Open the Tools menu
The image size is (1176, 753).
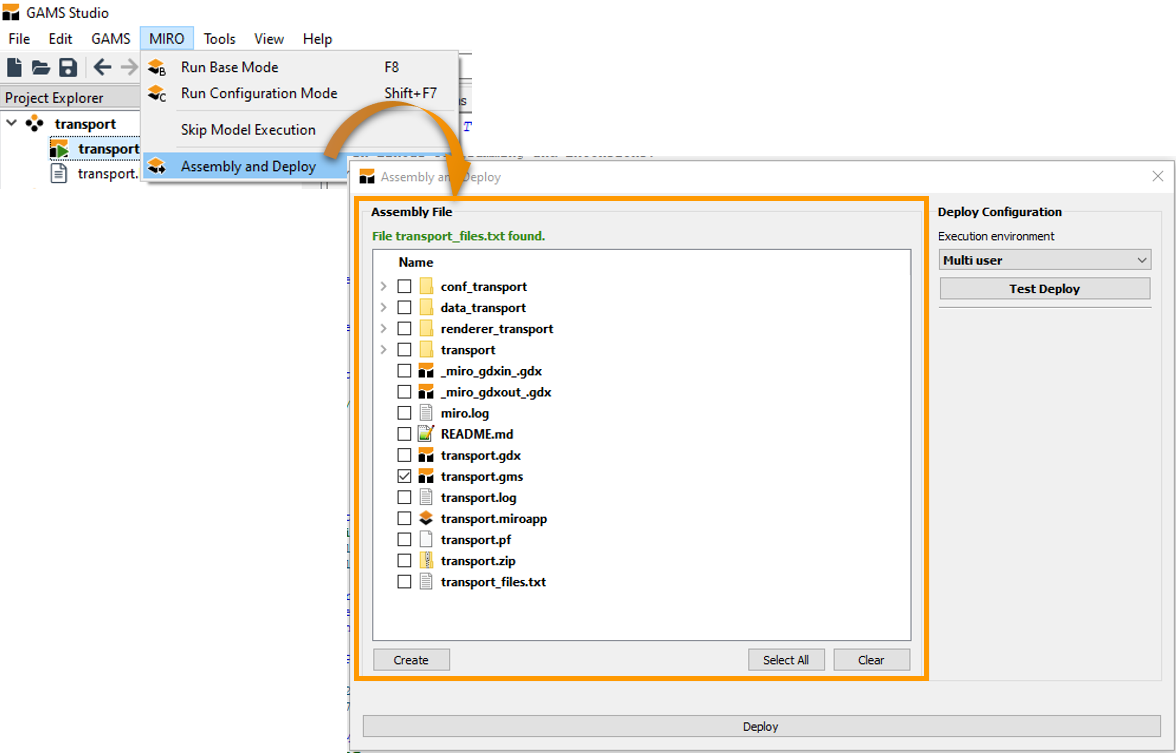[219, 39]
